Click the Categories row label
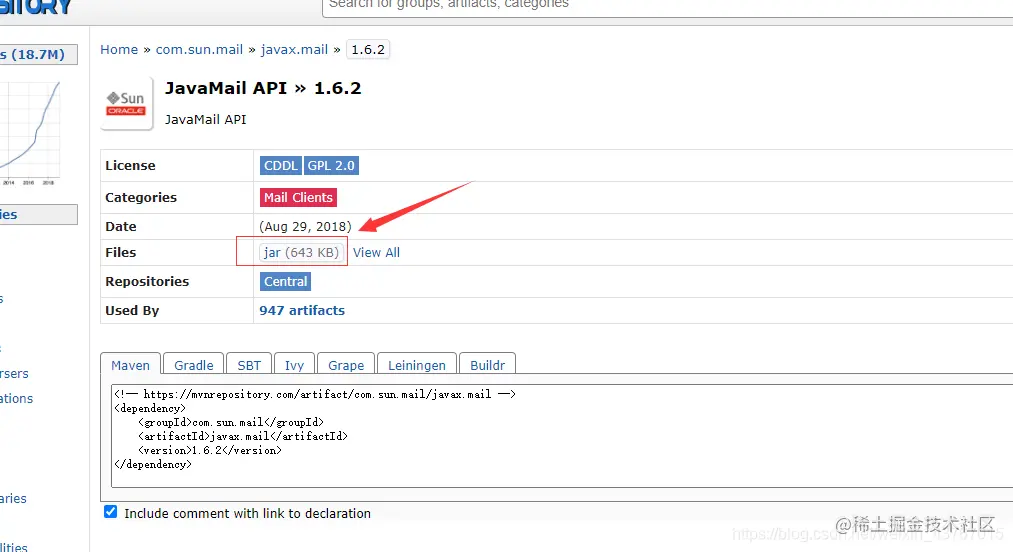1013x552 pixels. pos(141,198)
